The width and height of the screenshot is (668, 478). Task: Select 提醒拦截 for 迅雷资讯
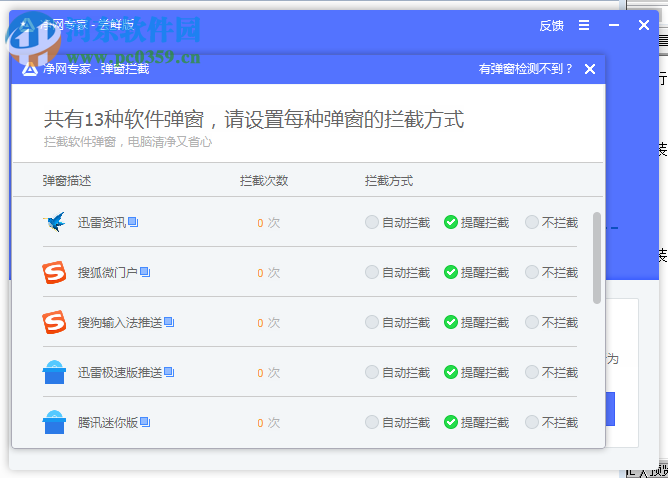(476, 222)
